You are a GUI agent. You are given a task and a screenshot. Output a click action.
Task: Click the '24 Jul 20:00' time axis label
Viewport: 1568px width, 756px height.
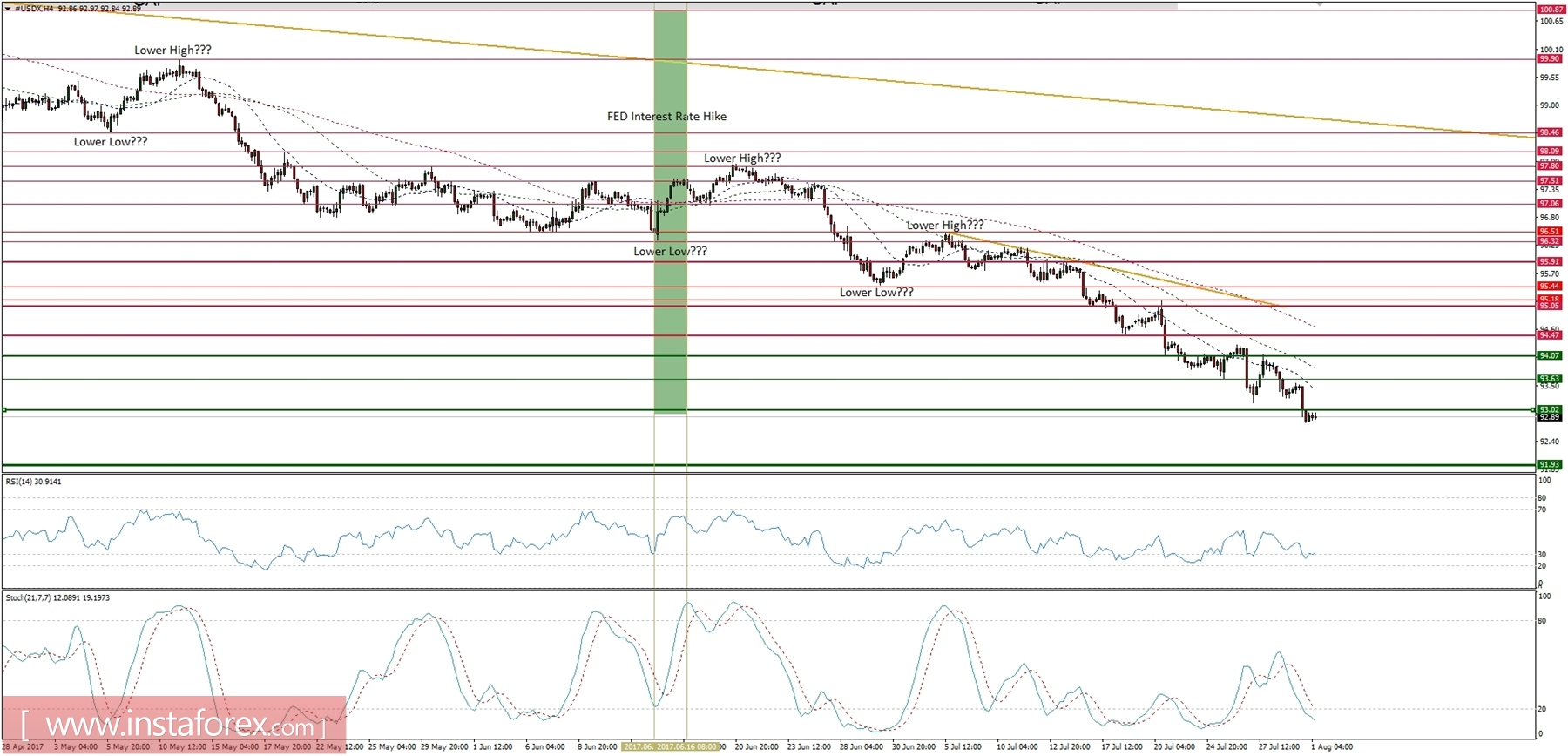1227,746
